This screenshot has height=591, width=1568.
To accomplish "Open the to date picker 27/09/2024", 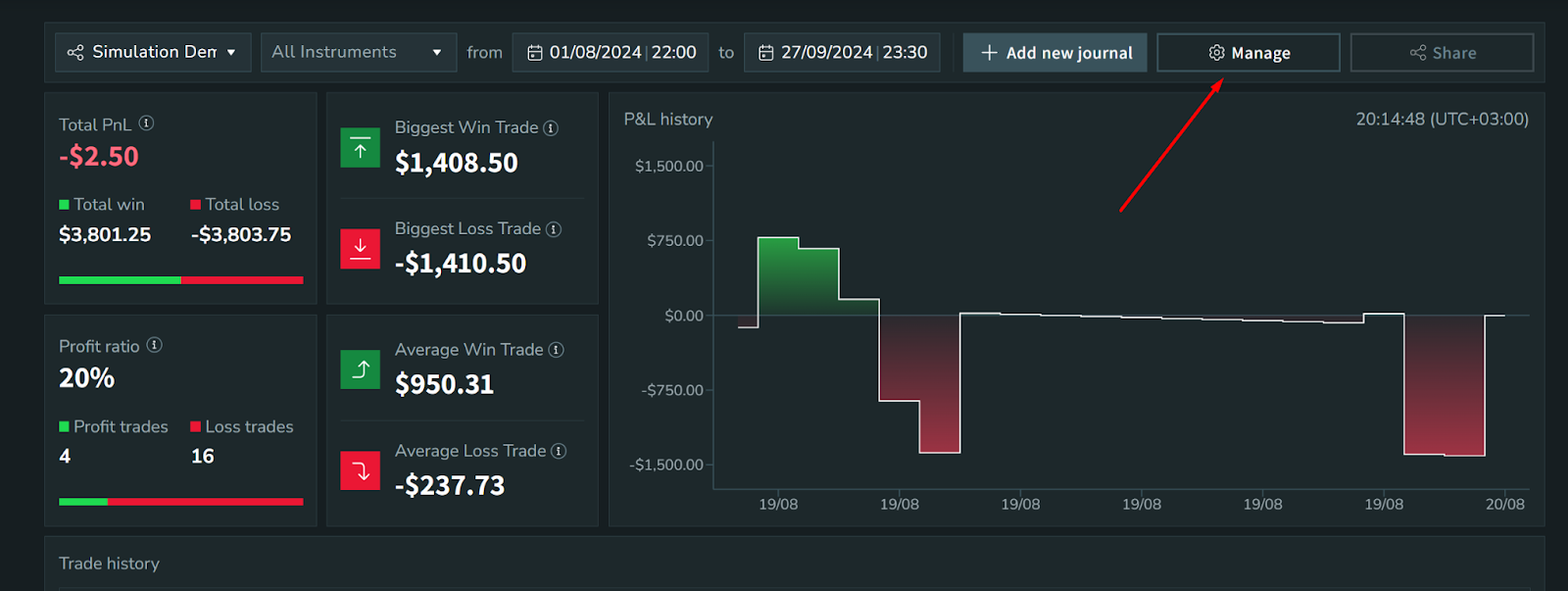I will click(842, 52).
